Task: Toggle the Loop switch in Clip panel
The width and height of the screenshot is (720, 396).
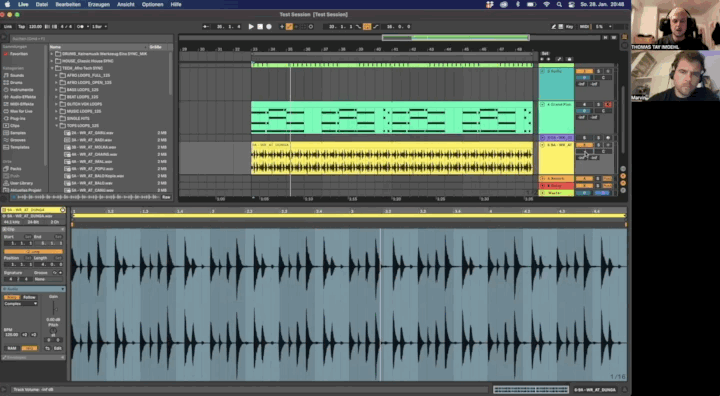Action: click(34, 252)
